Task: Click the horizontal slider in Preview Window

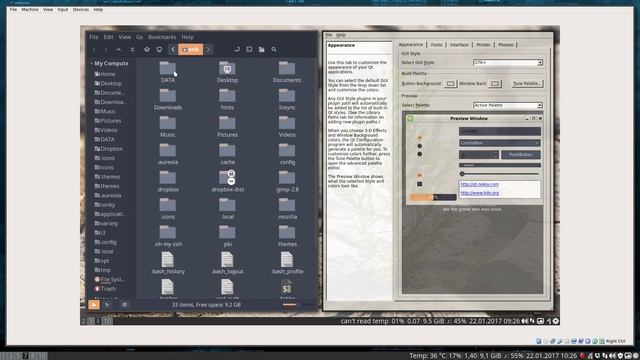Action: 500,174
